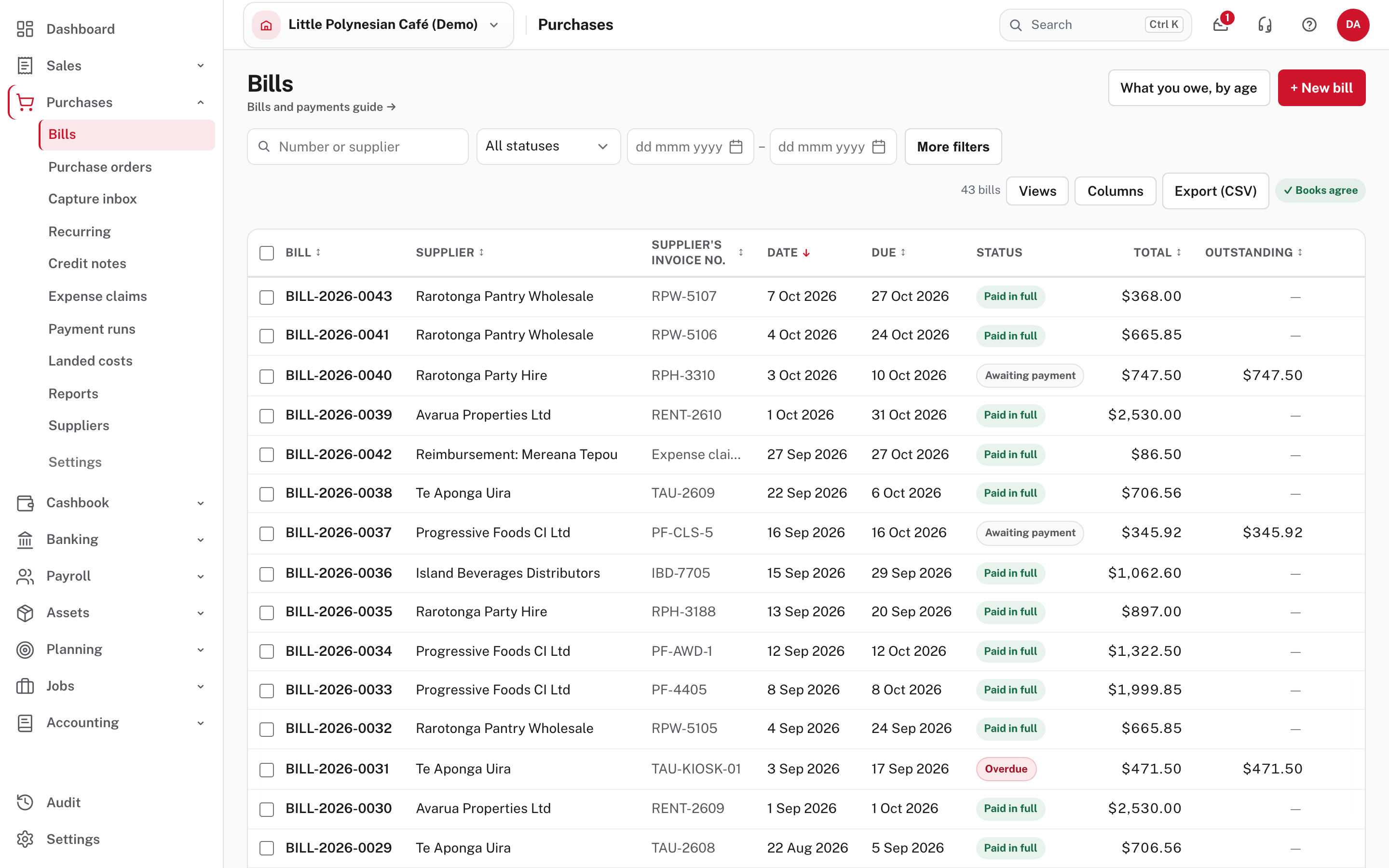Screen dimensions: 1389x868
Task: Open What you owe, by age report
Action: 1189,88
